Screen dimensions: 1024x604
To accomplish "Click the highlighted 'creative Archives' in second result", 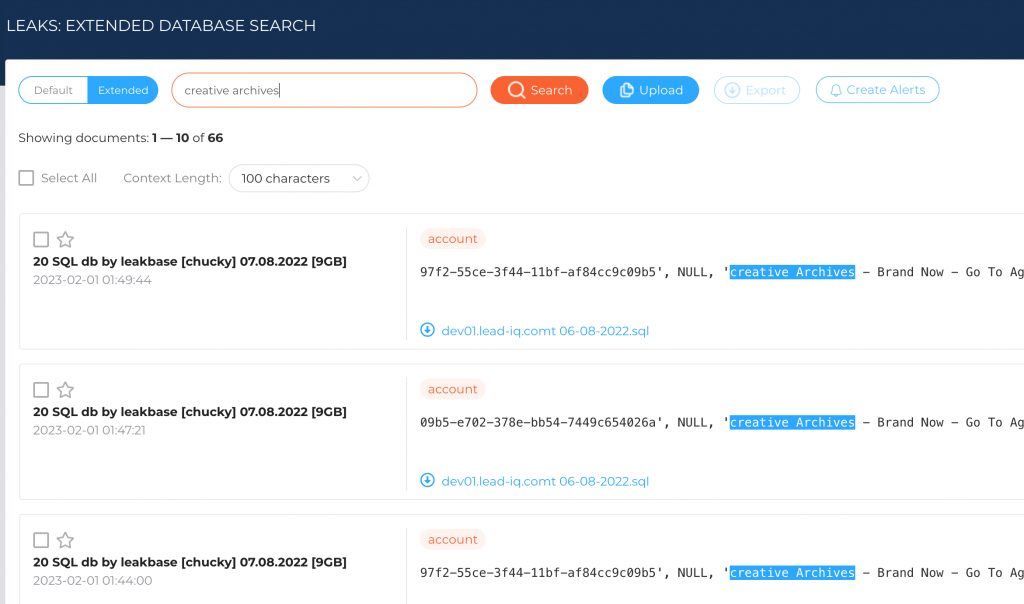I will click(792, 422).
